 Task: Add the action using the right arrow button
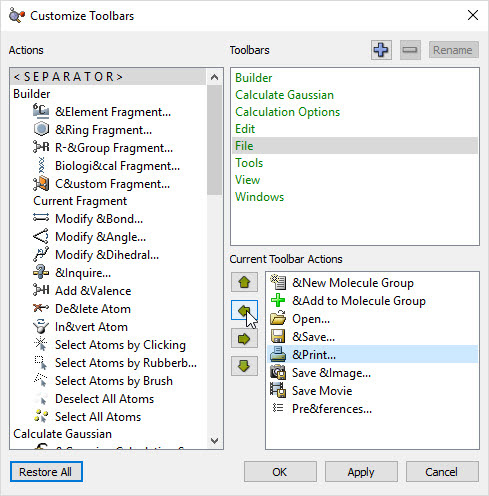coord(244,339)
